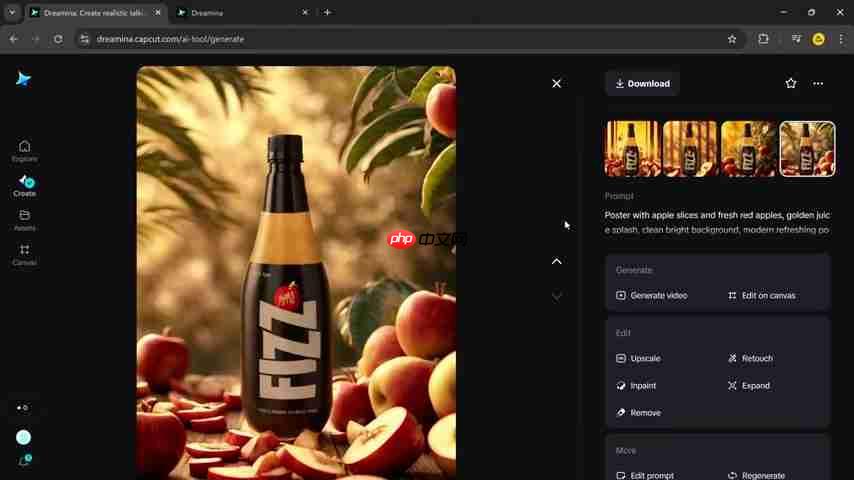This screenshot has height=480, width=854.
Task: Switch to the second Dreamina browser tab
Action: (241, 13)
